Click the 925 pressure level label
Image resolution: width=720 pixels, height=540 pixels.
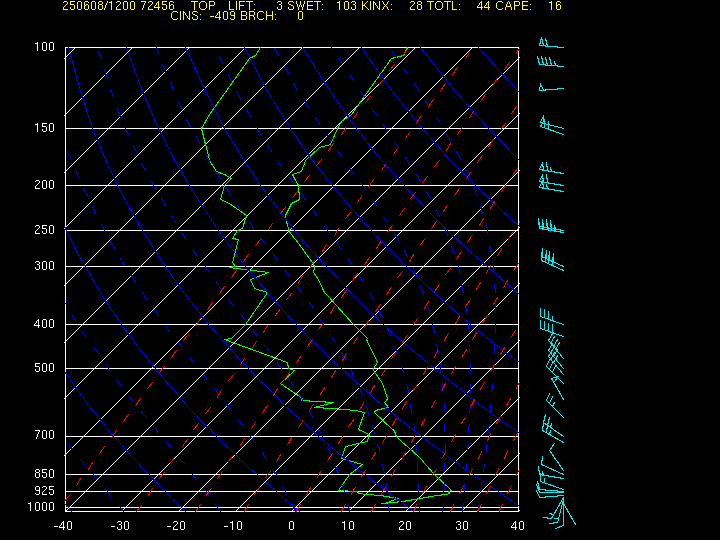[45, 491]
